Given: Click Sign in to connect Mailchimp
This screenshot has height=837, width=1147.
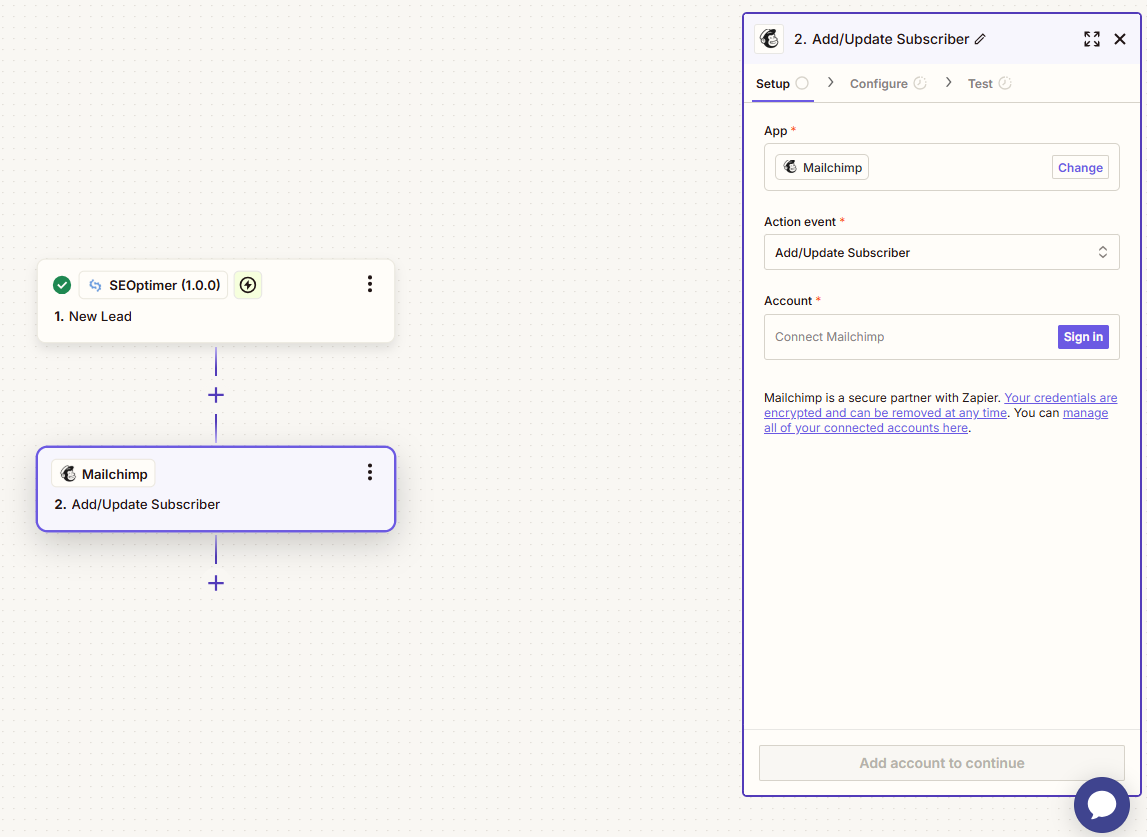Looking at the screenshot, I should (1083, 337).
